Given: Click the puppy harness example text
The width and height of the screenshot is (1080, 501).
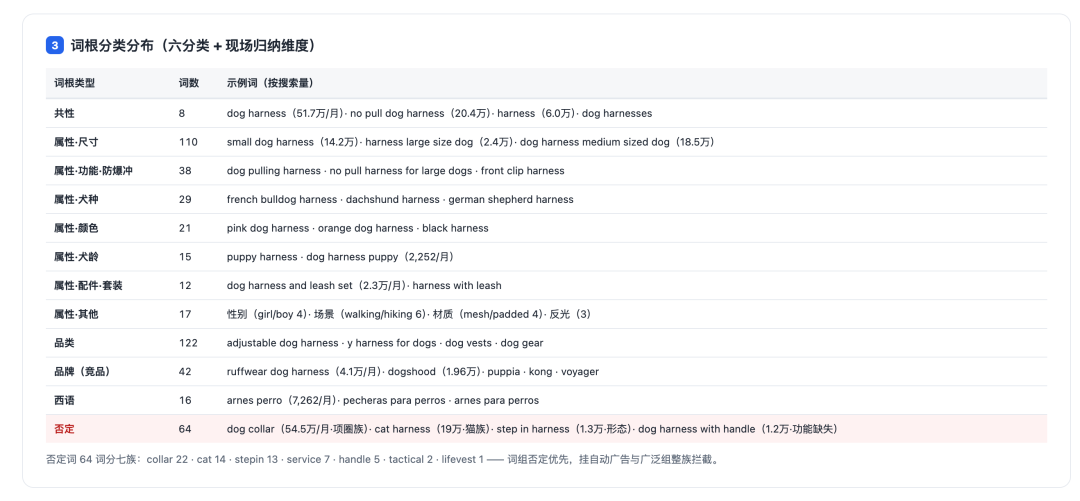Looking at the screenshot, I should click(x=262, y=257).
